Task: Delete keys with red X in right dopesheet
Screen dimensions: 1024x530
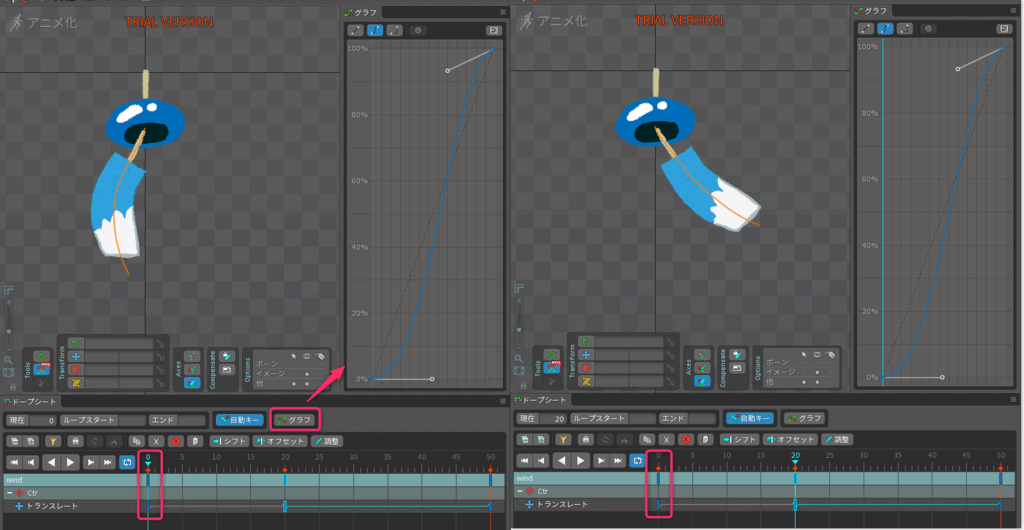Action: click(x=686, y=439)
